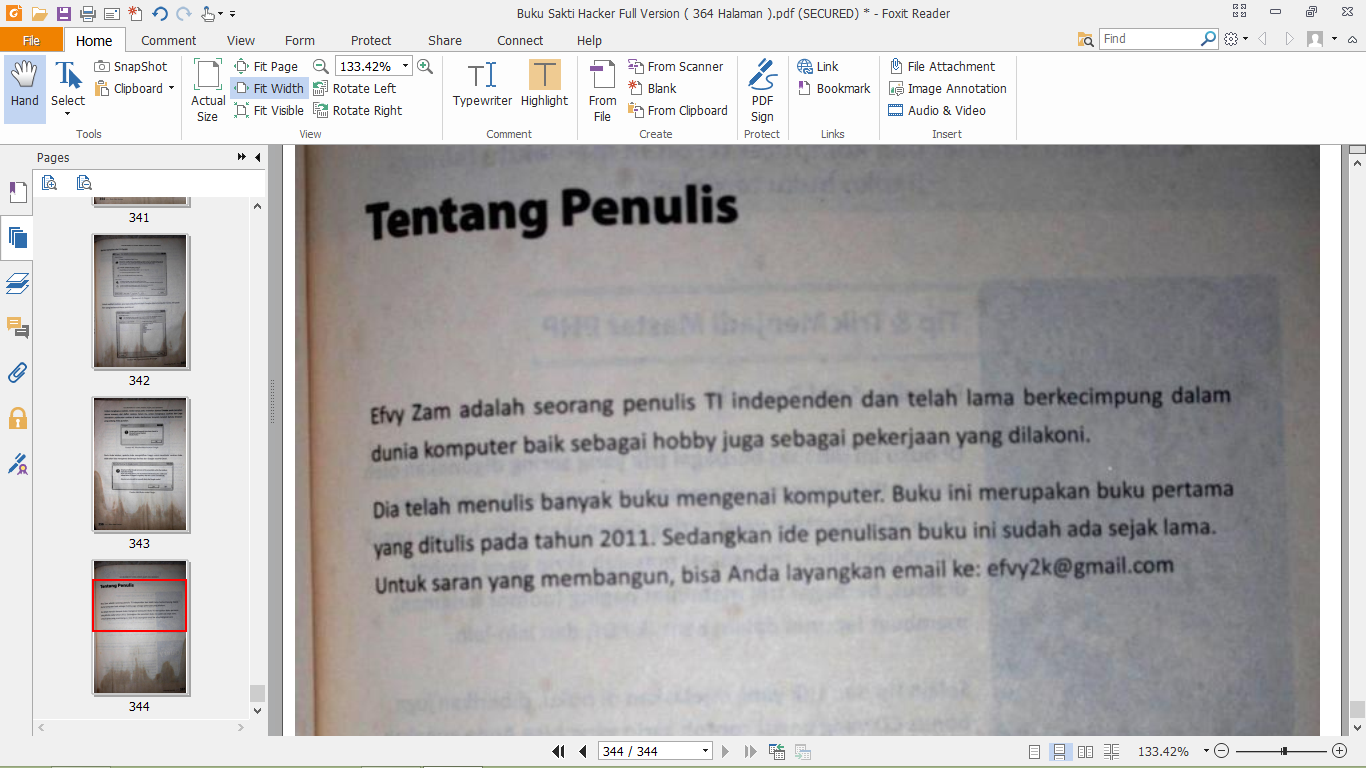Viewport: 1366px width, 768px height.
Task: Take a SnapShot of the page
Action: point(131,66)
